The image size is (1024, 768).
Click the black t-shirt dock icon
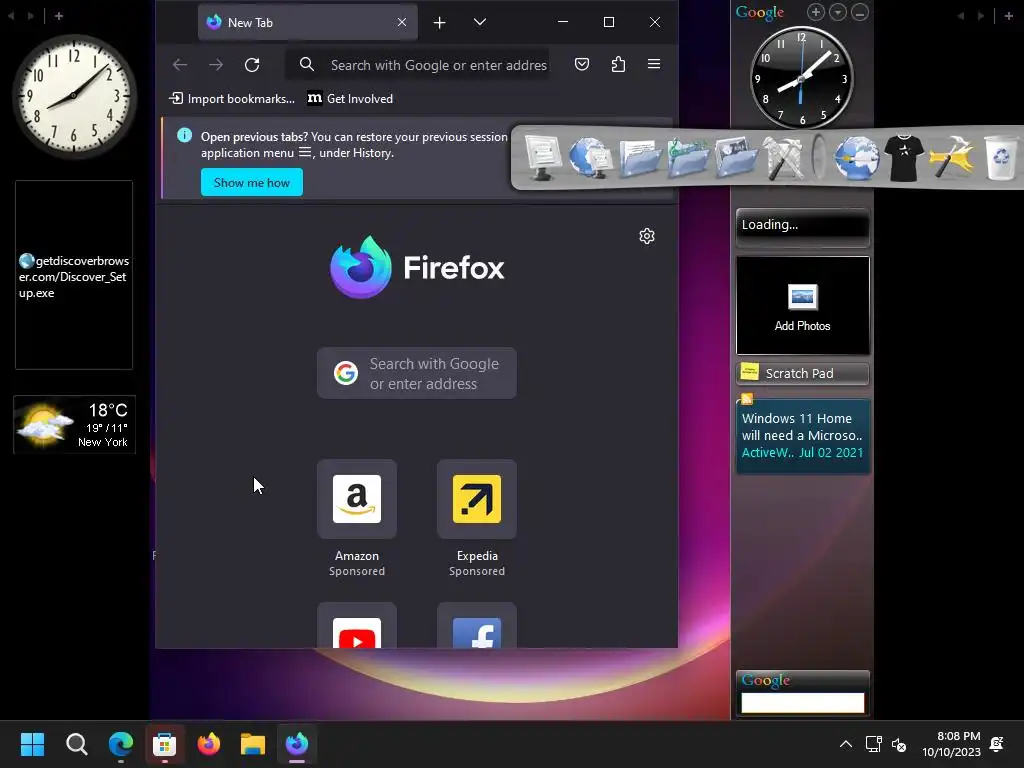pyautogui.click(x=904, y=157)
